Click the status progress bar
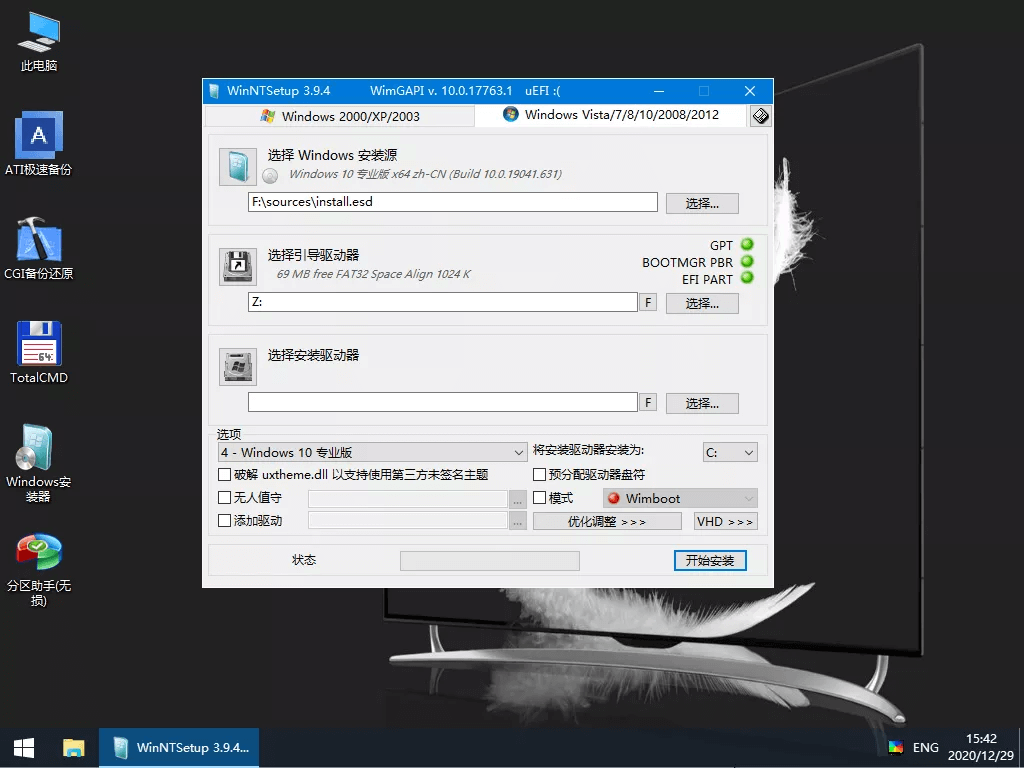Viewport: 1024px width, 768px height. (489, 560)
